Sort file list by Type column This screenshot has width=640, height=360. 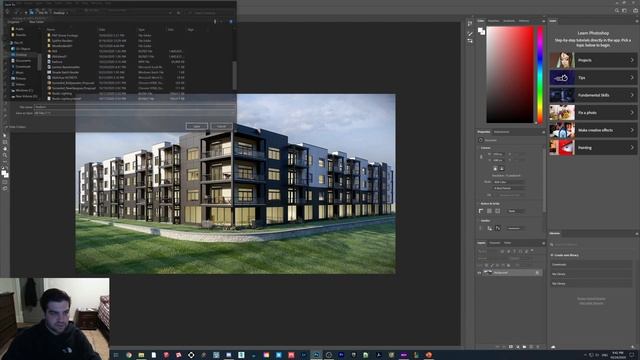tap(141, 30)
